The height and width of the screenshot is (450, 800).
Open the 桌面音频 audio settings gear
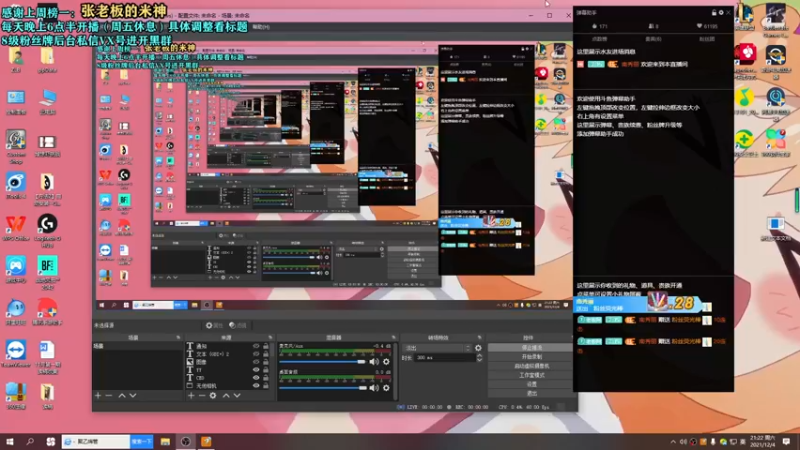click(386, 388)
